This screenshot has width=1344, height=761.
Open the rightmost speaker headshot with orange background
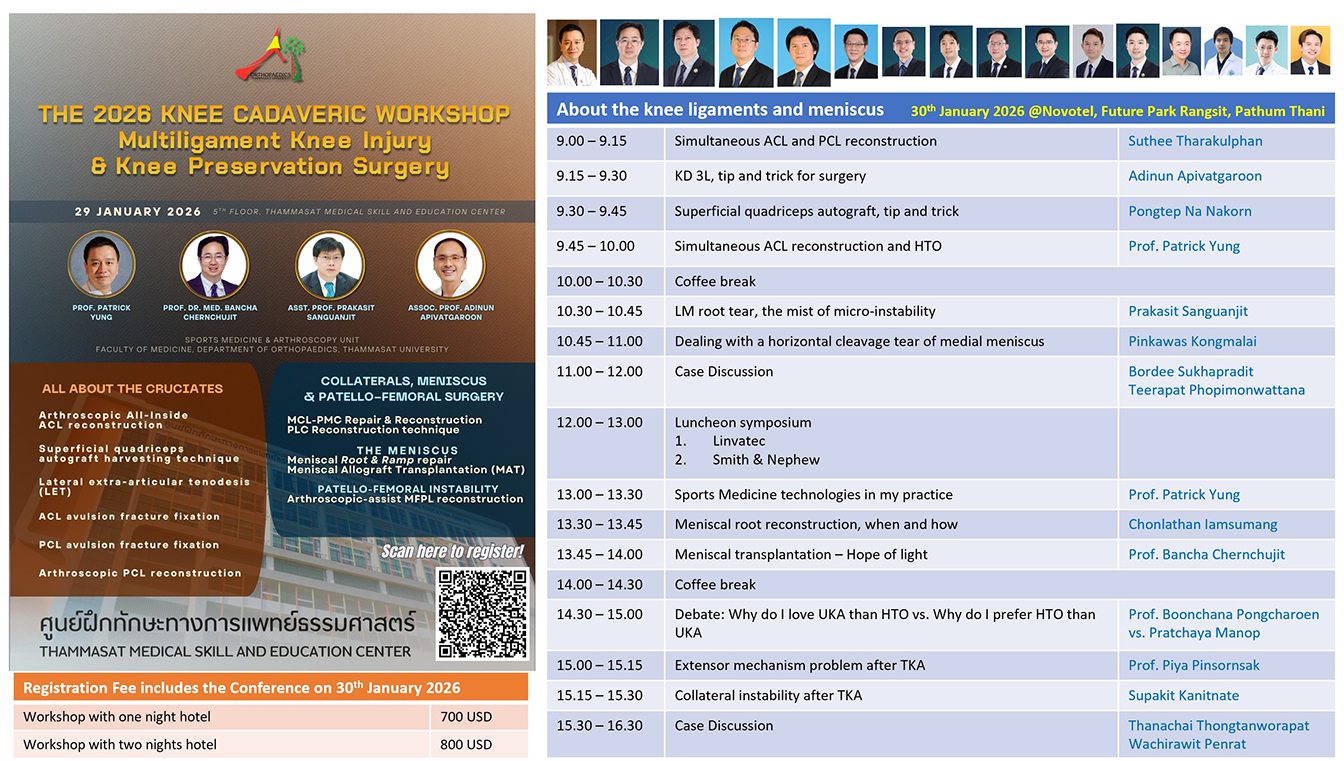click(1310, 51)
